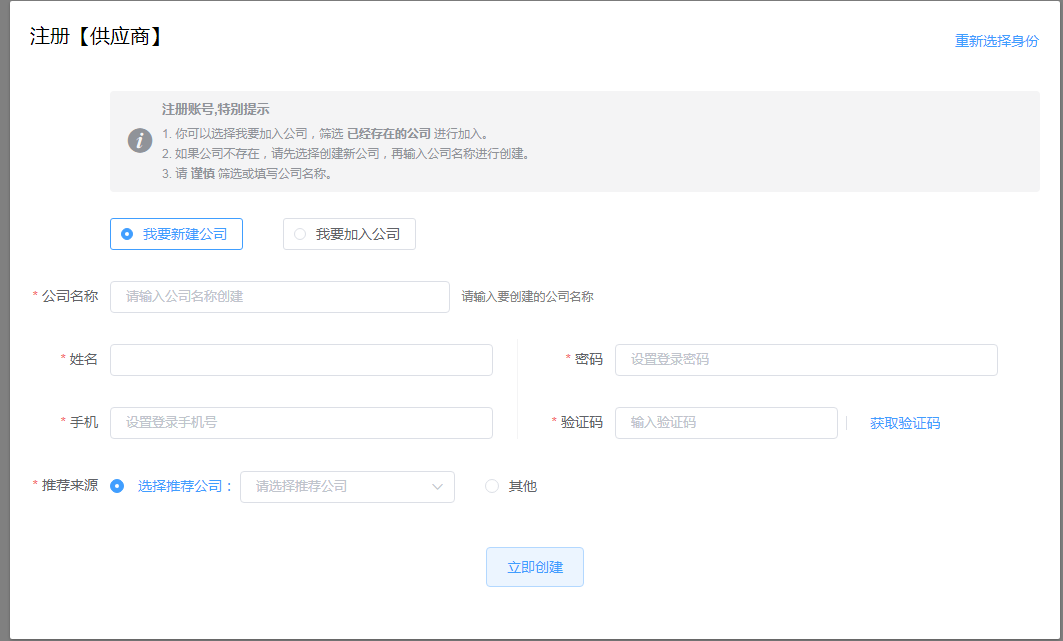This screenshot has width=1063, height=641.
Task: Click the 获取验证码 link
Action: tap(904, 423)
